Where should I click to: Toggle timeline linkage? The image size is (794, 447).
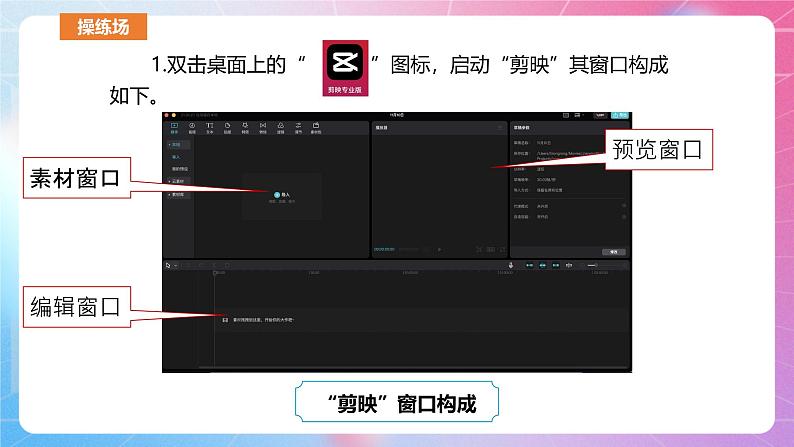pos(556,265)
